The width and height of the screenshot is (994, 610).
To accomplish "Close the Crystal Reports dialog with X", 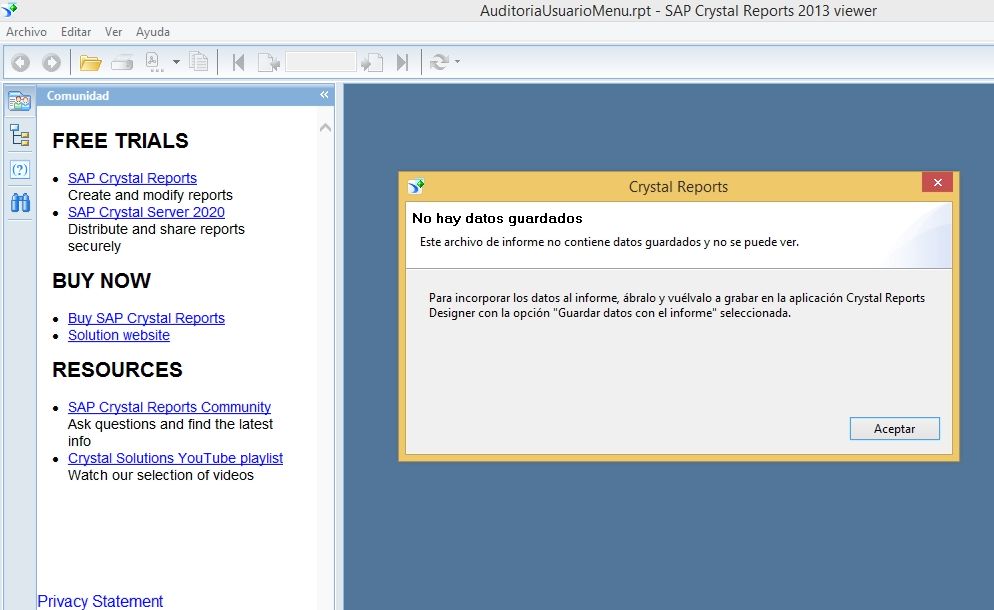I will (938, 183).
